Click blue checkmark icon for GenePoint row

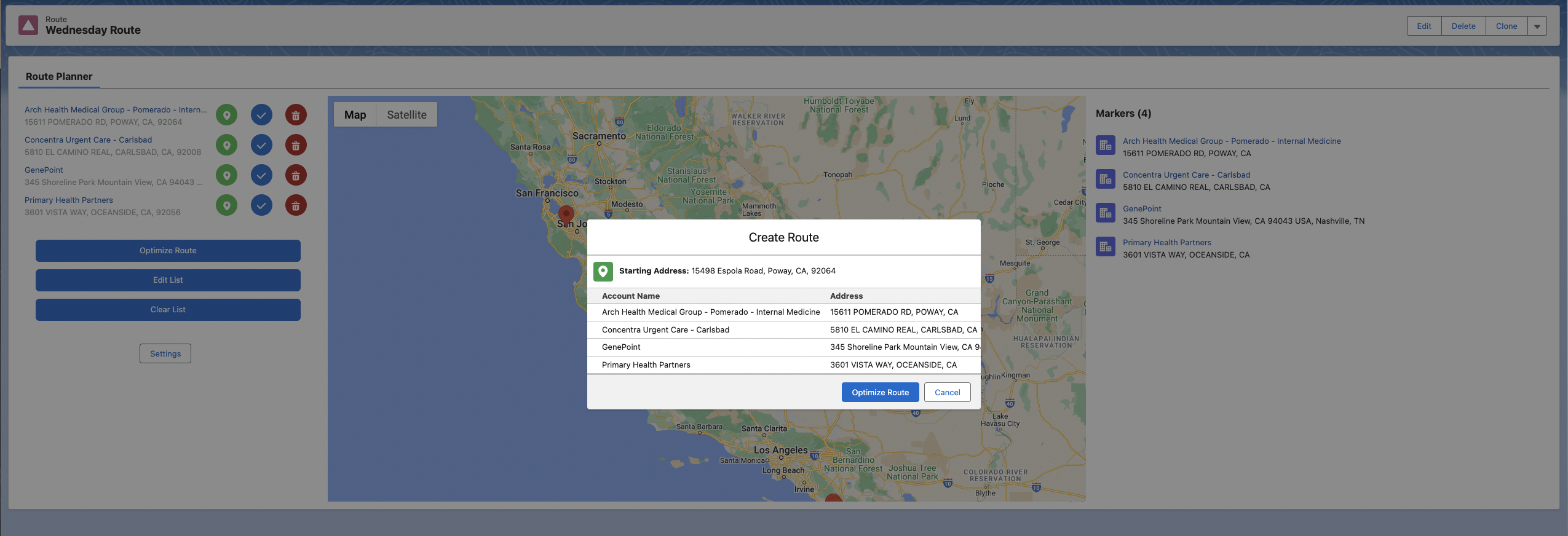coord(261,175)
